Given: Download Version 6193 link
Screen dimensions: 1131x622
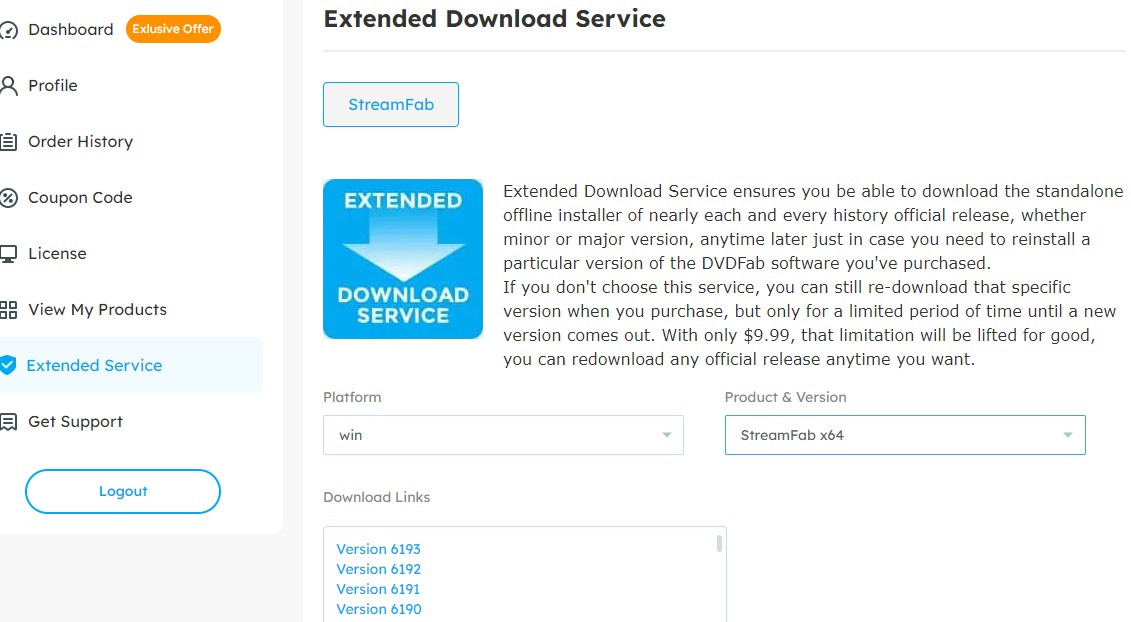Looking at the screenshot, I should [x=378, y=549].
